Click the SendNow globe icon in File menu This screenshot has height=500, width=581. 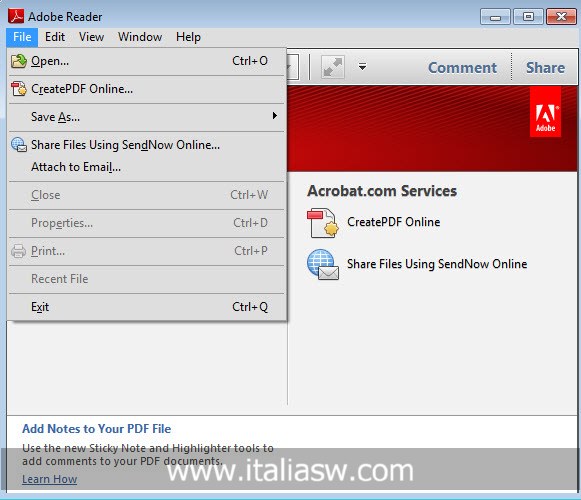tap(19, 145)
